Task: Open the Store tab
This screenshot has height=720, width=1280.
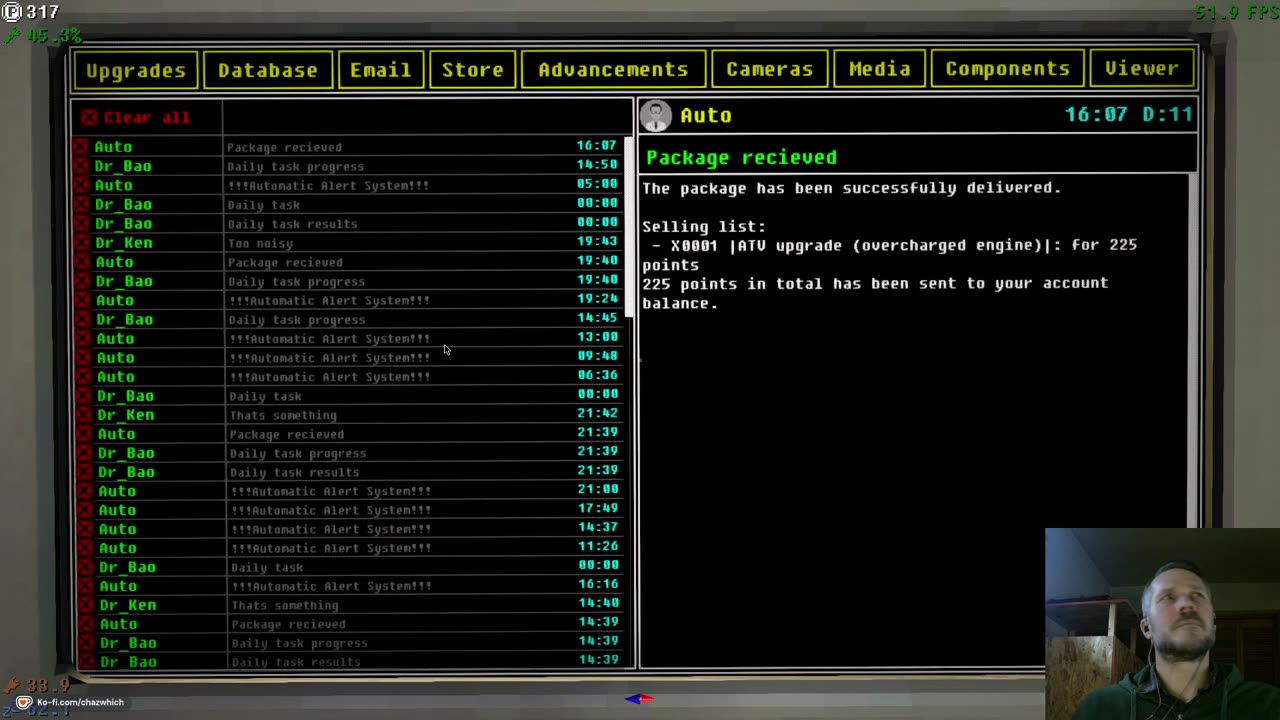Action: [x=472, y=70]
